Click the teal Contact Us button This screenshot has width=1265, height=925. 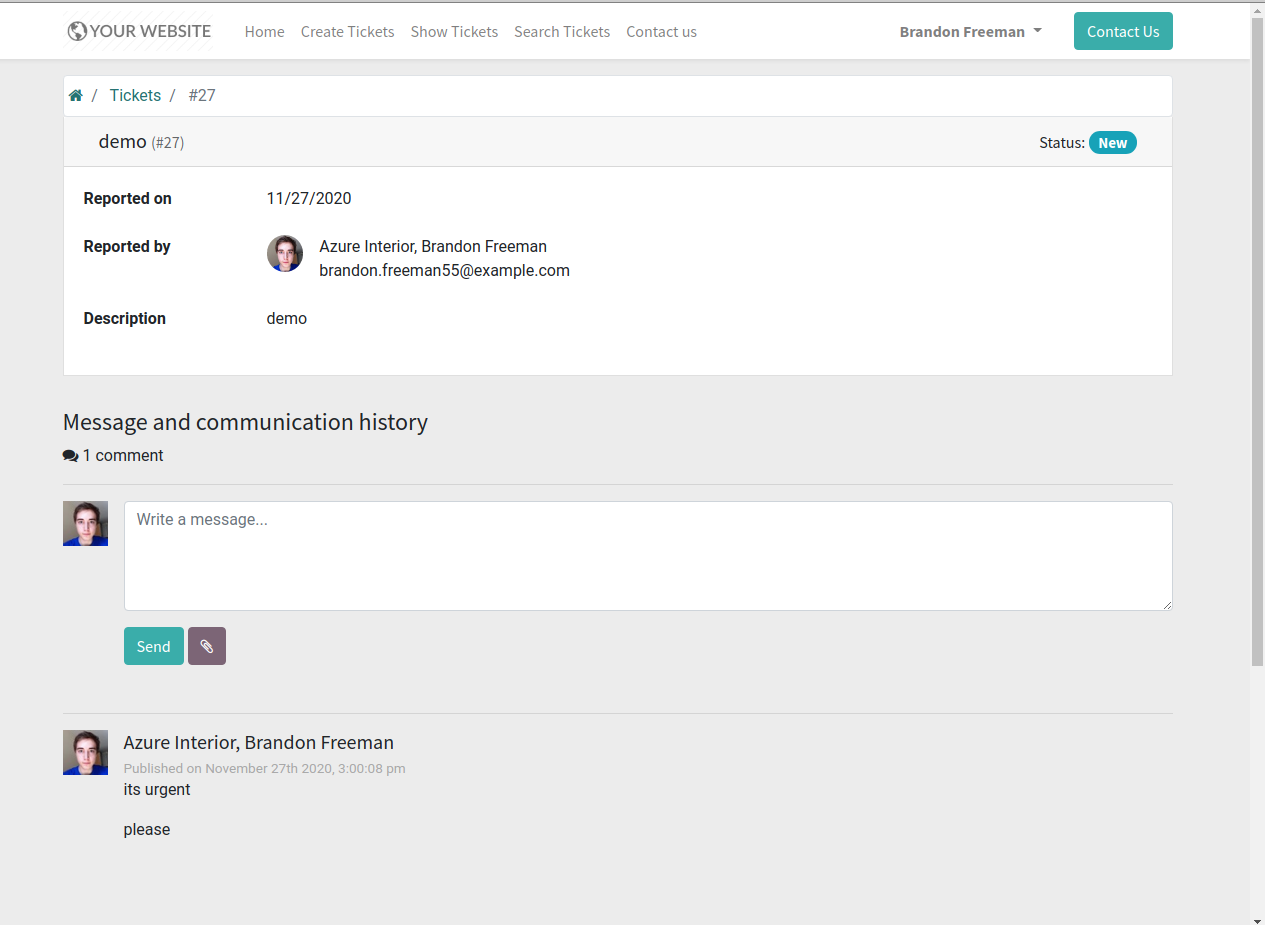tap(1123, 31)
